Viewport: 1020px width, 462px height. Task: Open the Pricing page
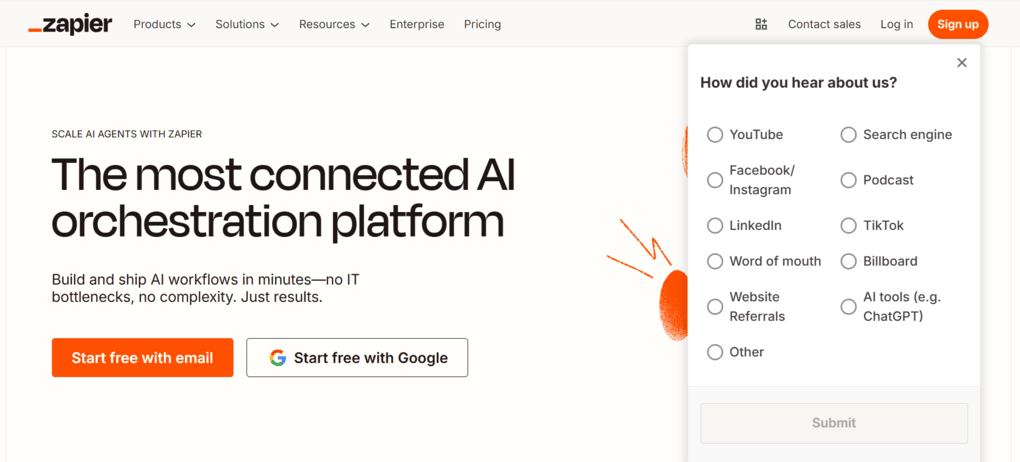[x=482, y=24]
